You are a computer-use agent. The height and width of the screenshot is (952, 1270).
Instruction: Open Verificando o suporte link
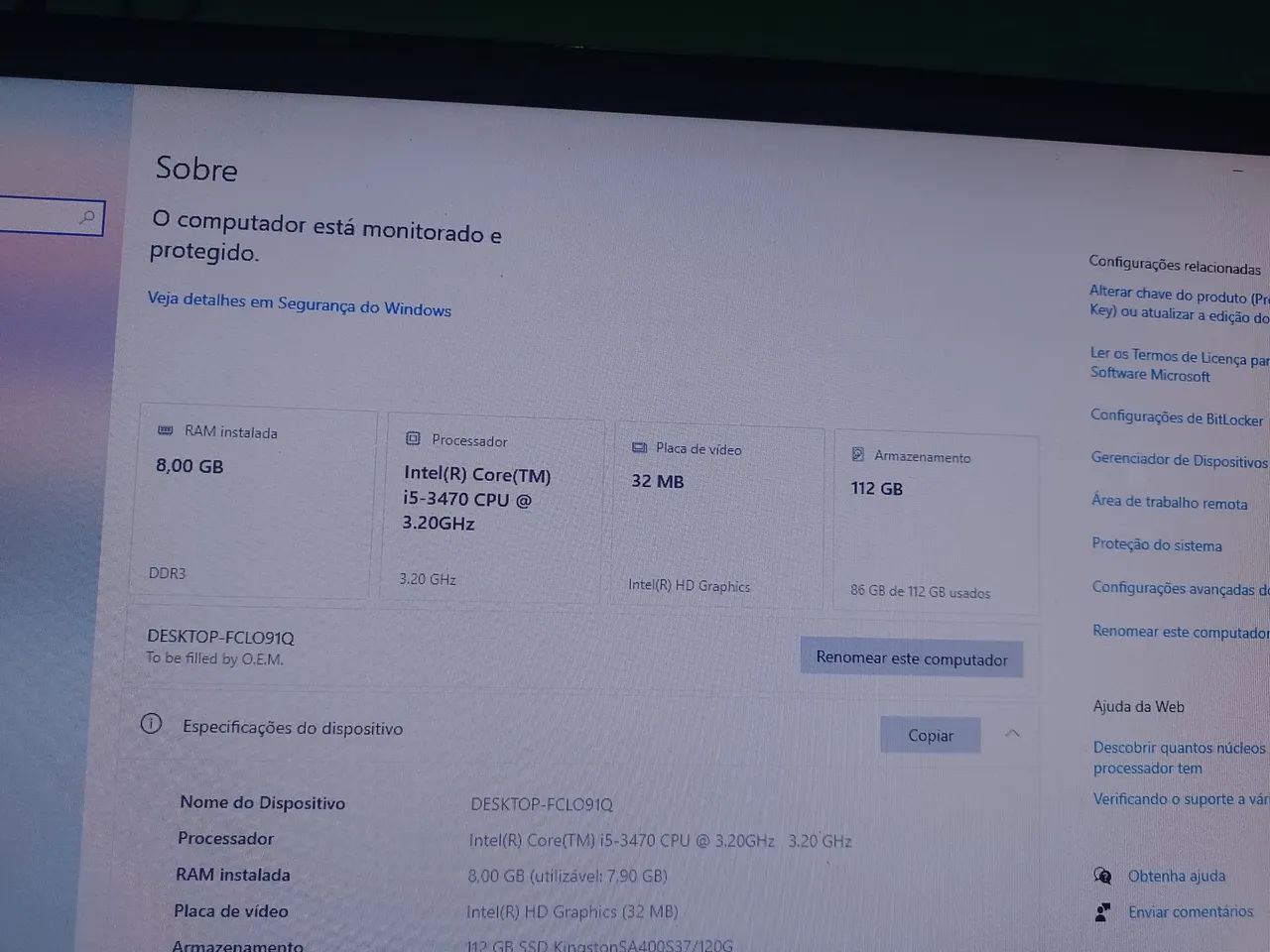[x=1181, y=799]
